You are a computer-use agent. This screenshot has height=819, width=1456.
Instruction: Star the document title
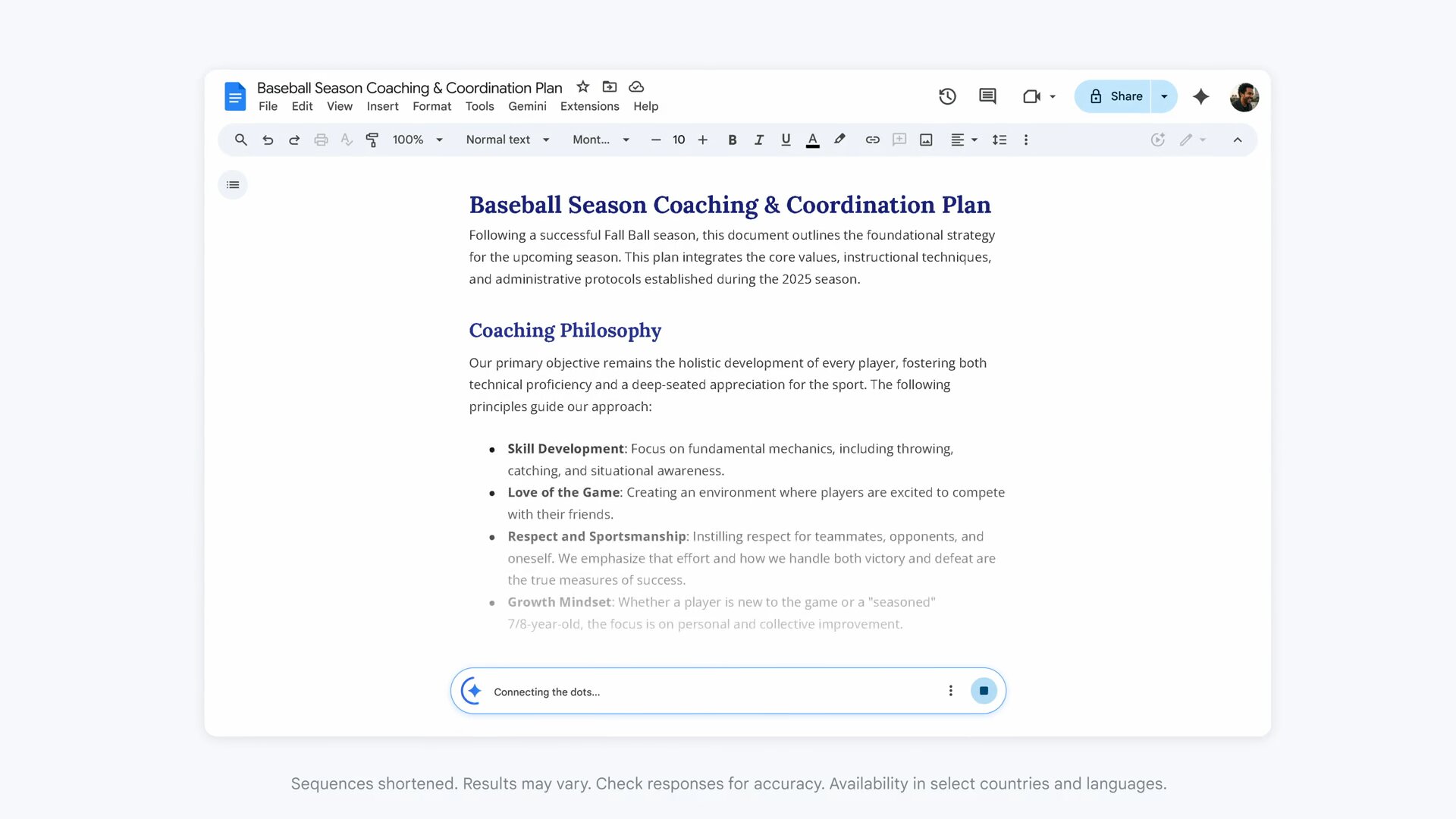coord(582,86)
